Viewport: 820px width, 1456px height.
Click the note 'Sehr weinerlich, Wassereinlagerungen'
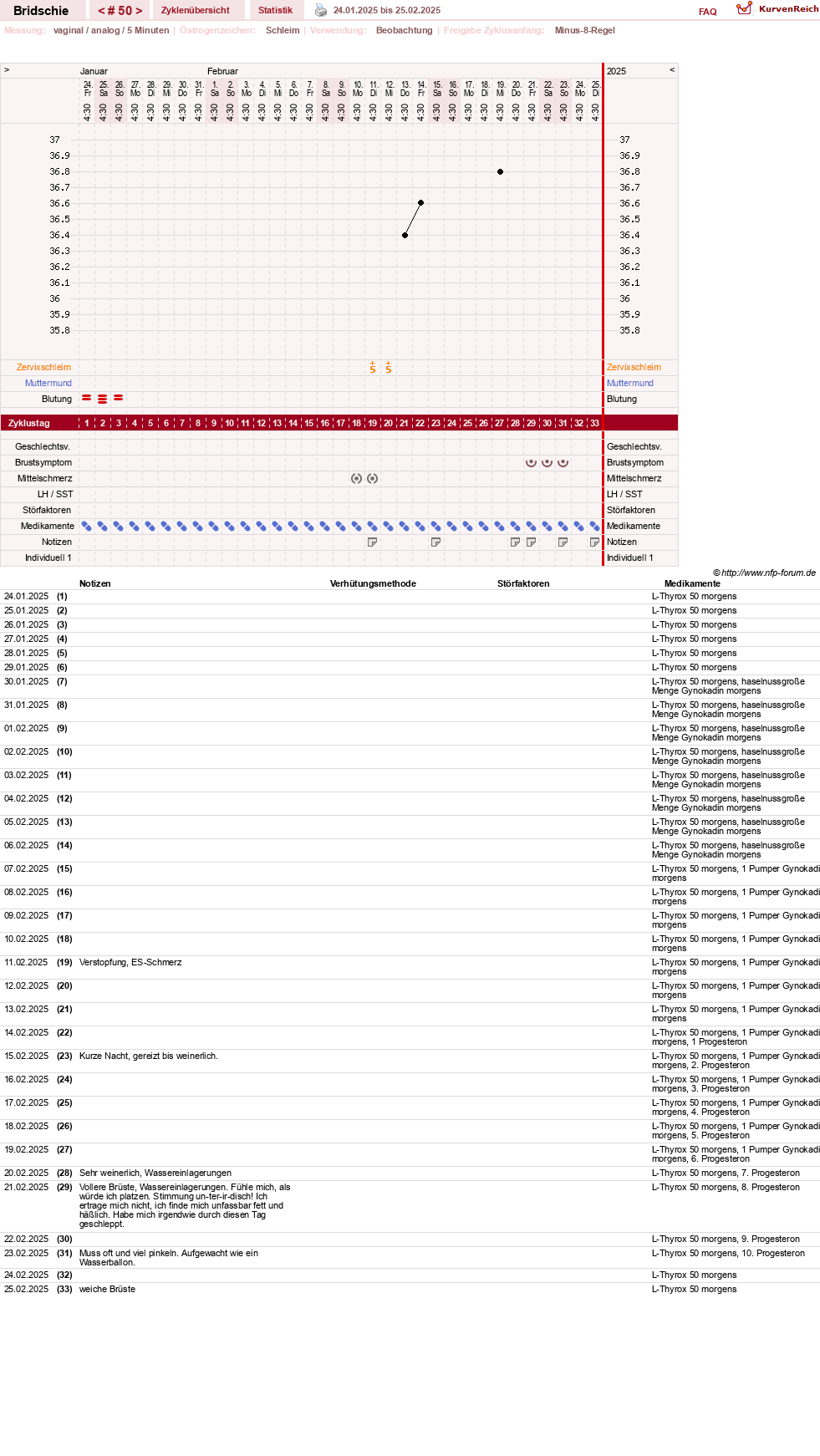point(155,1173)
